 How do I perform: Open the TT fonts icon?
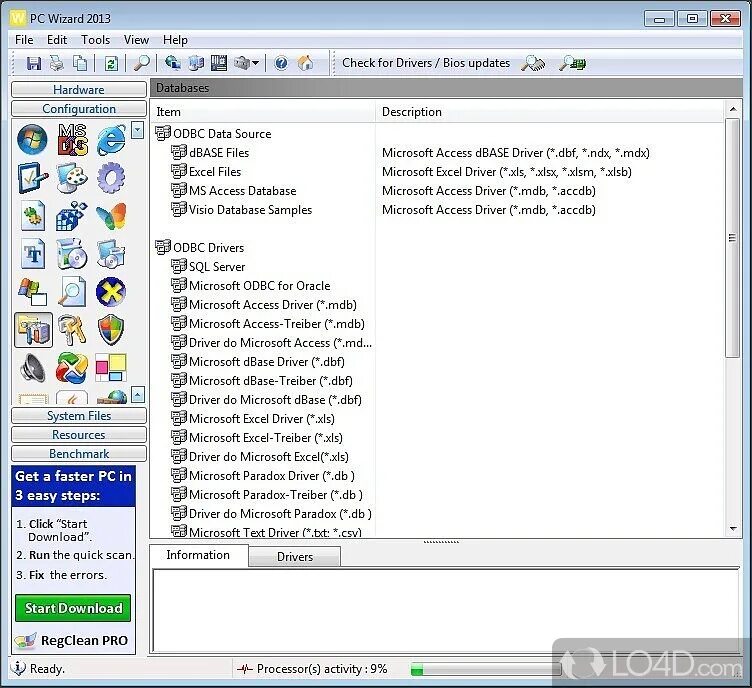pos(33,254)
